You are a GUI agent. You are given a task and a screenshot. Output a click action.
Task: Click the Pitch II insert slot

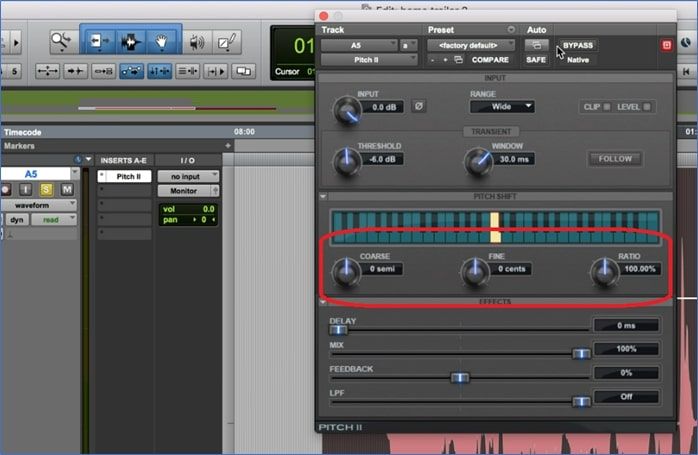[x=128, y=176]
